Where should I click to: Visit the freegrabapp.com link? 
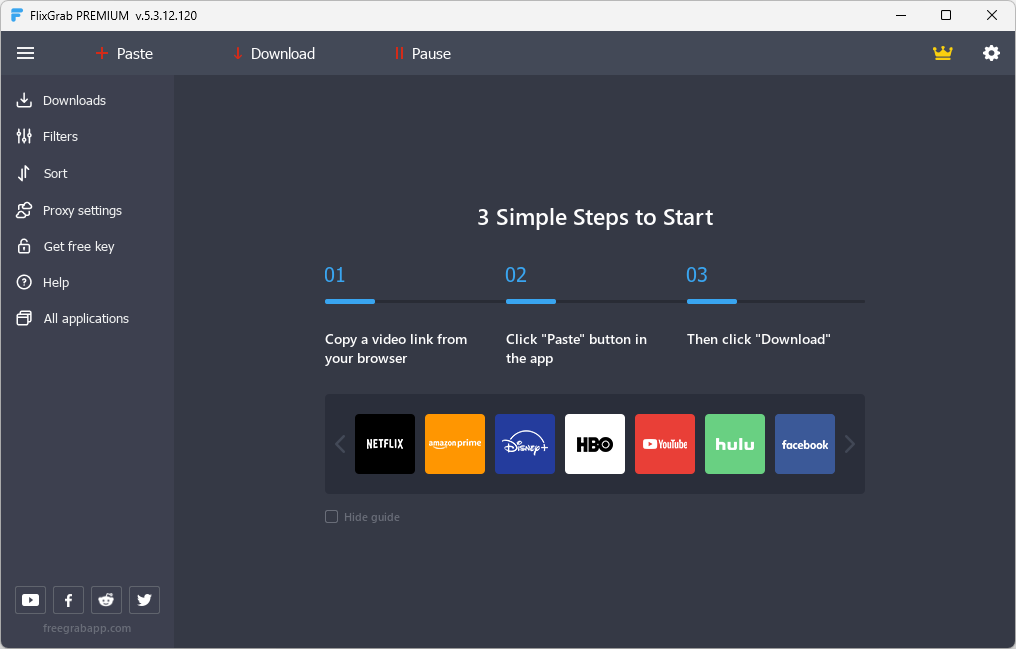[87, 628]
